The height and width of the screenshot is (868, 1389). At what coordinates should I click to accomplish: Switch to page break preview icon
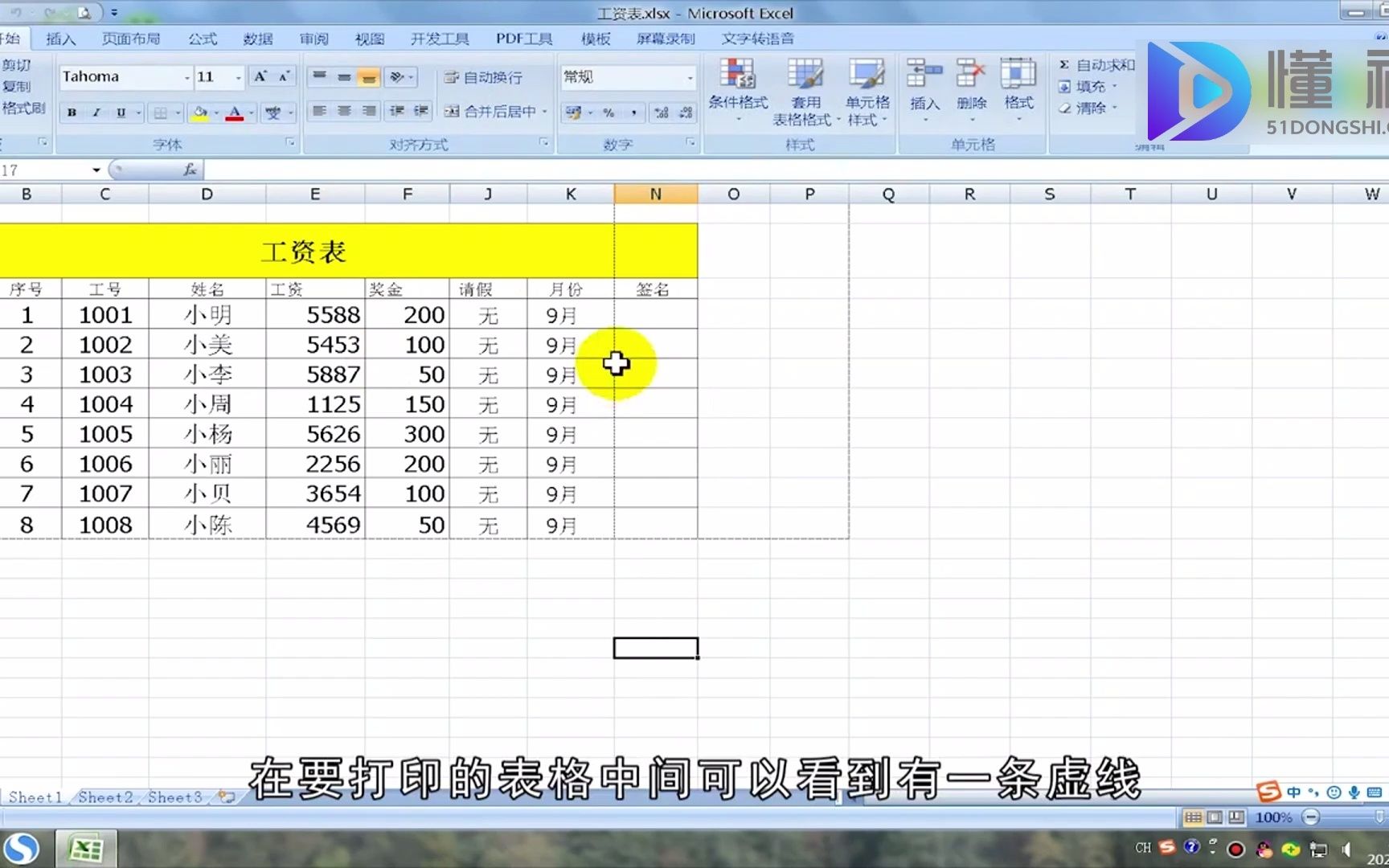tap(1236, 817)
